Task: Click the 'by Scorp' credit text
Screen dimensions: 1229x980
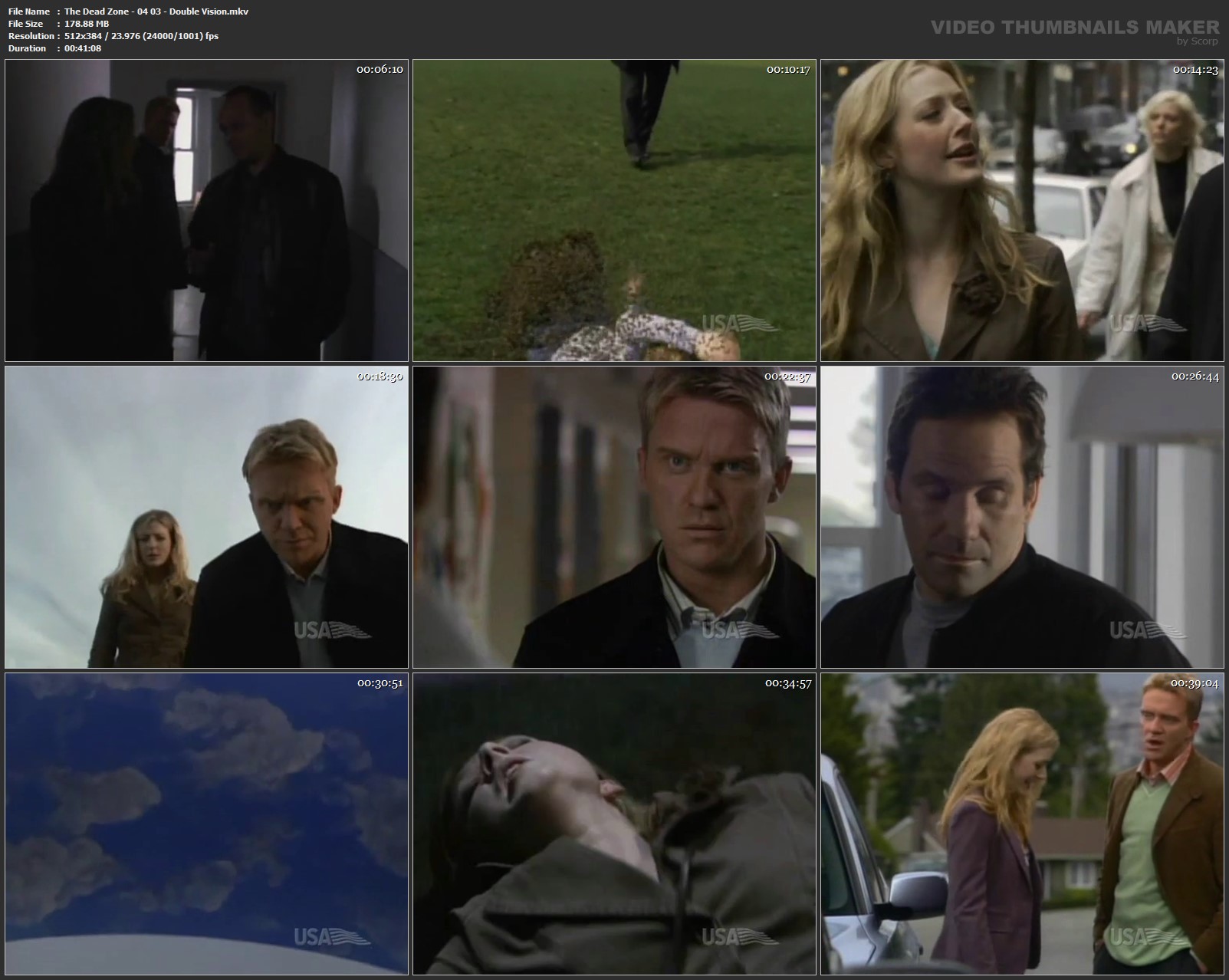Action: pyautogui.click(x=1198, y=41)
